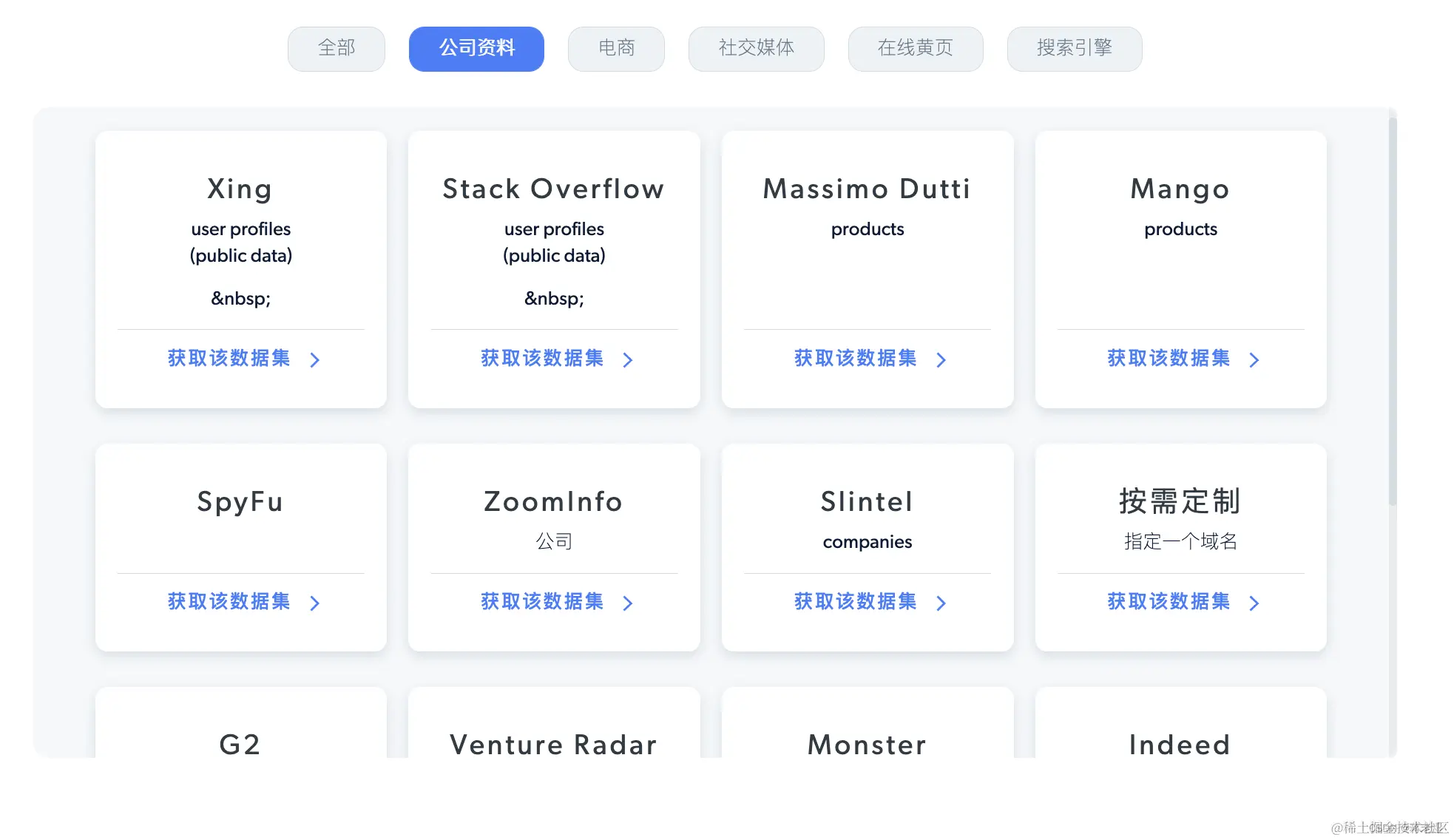Viewport: 1454px width, 840px height.
Task: Select the 公司资料 category tab
Action: click(x=476, y=49)
